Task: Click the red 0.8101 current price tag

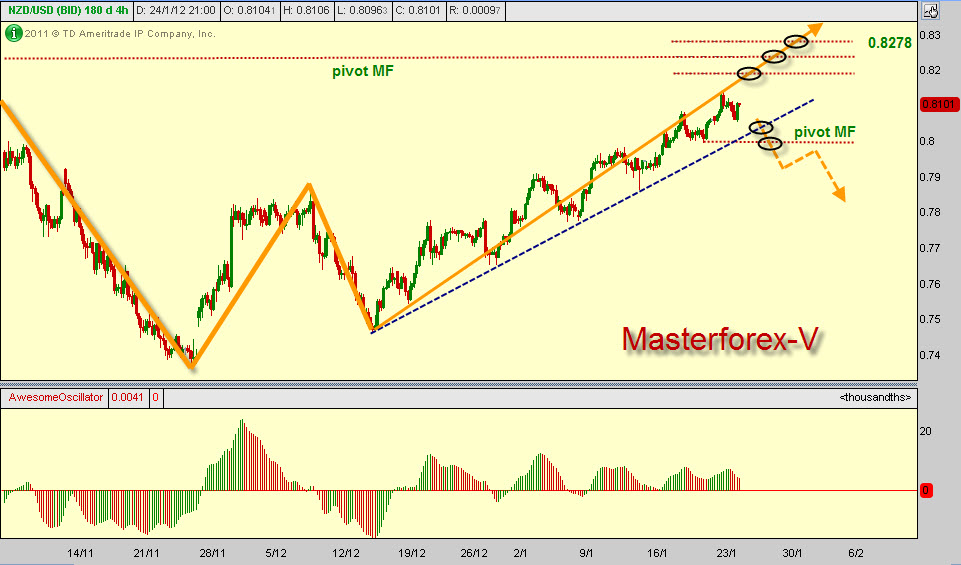Action: point(938,104)
